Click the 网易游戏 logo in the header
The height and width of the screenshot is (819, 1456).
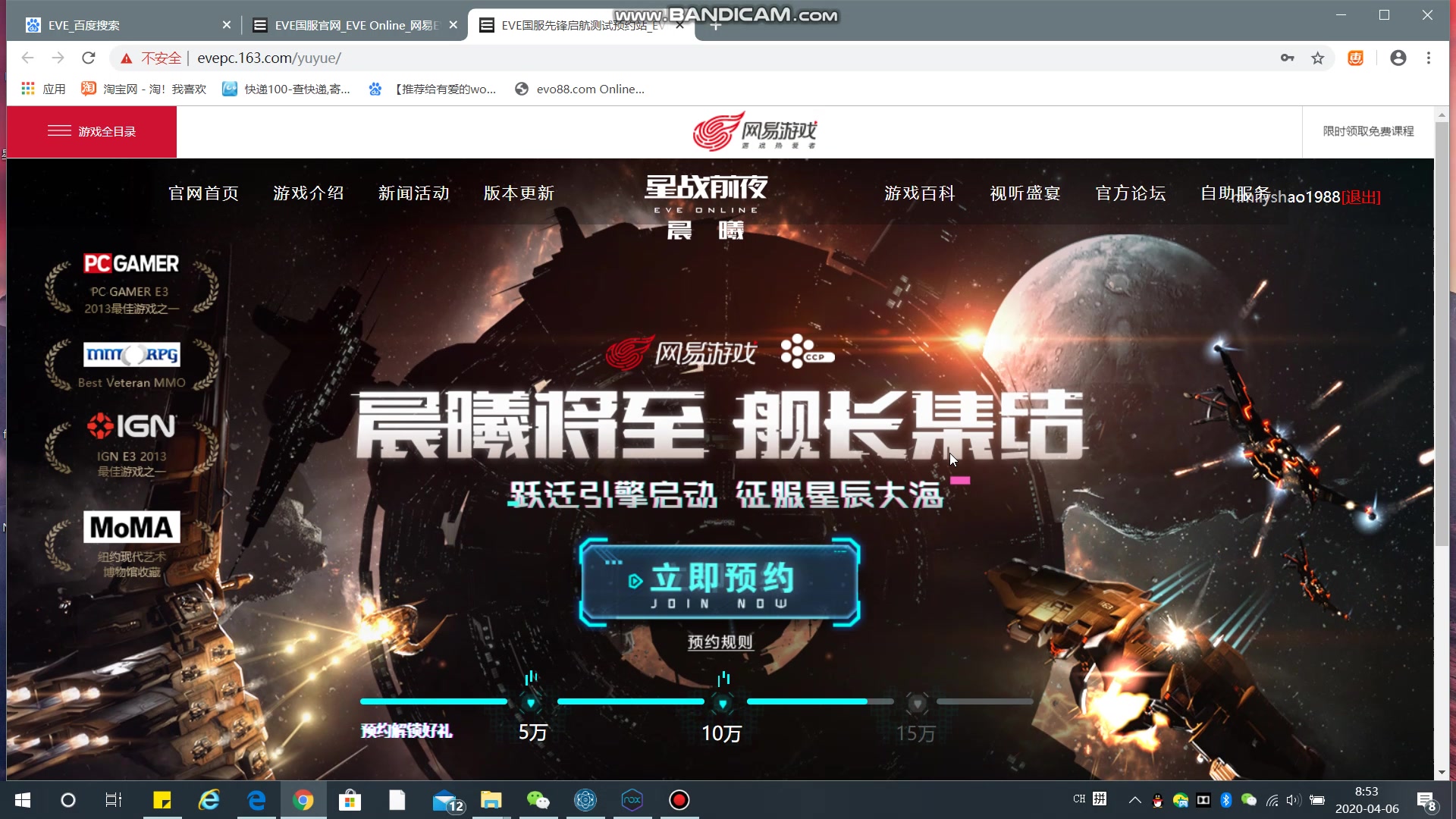(755, 131)
